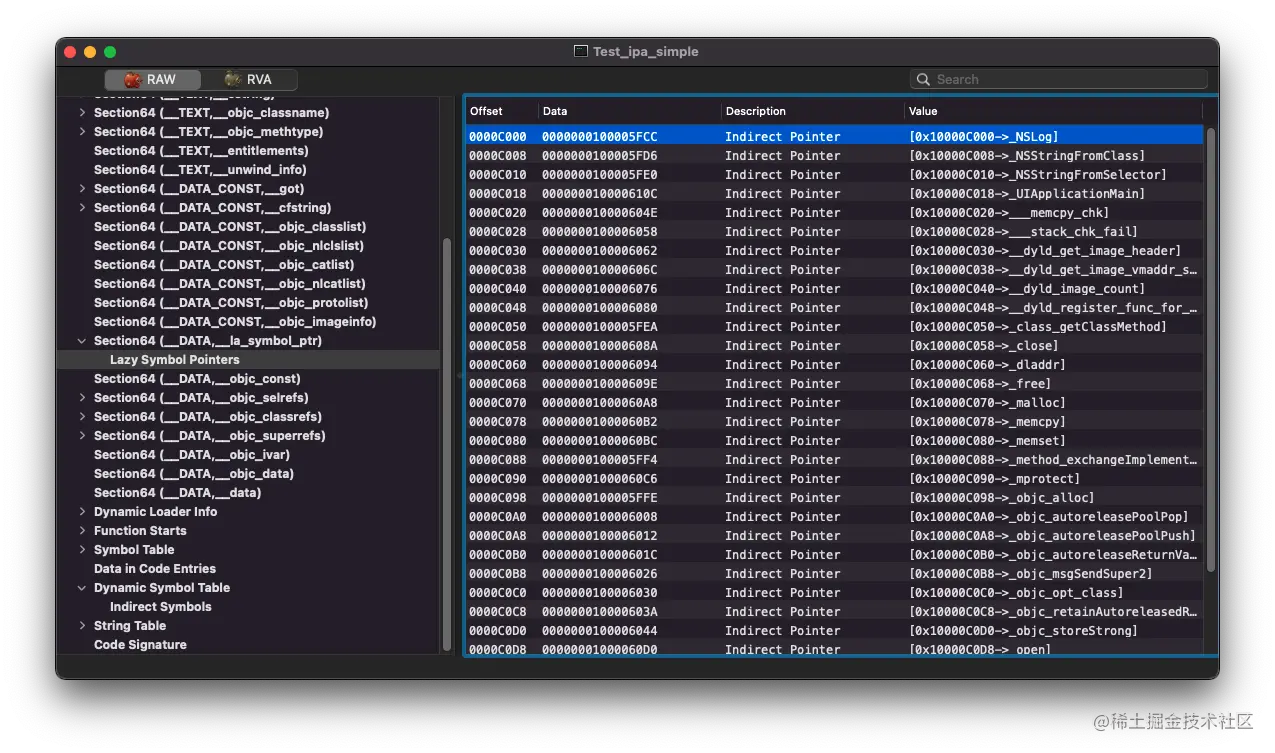Expand Section64 (__DATA,__objc_selrefs) node
The height and width of the screenshot is (753, 1275).
[82, 398]
